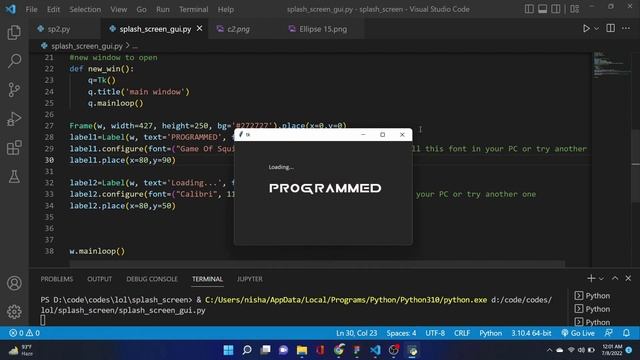Open the weather widget on taskbar
640x360 pixels.
tap(20, 350)
